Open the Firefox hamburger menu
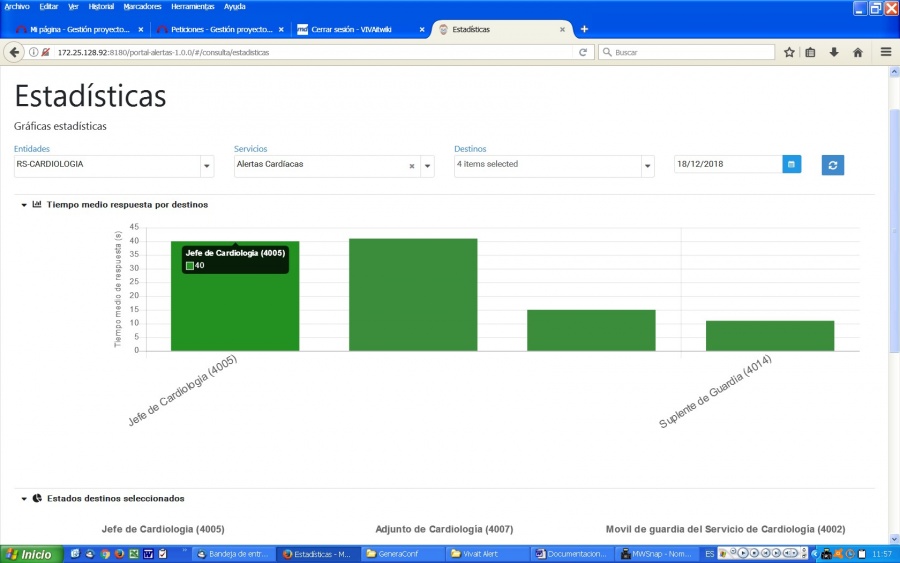 coord(886,52)
